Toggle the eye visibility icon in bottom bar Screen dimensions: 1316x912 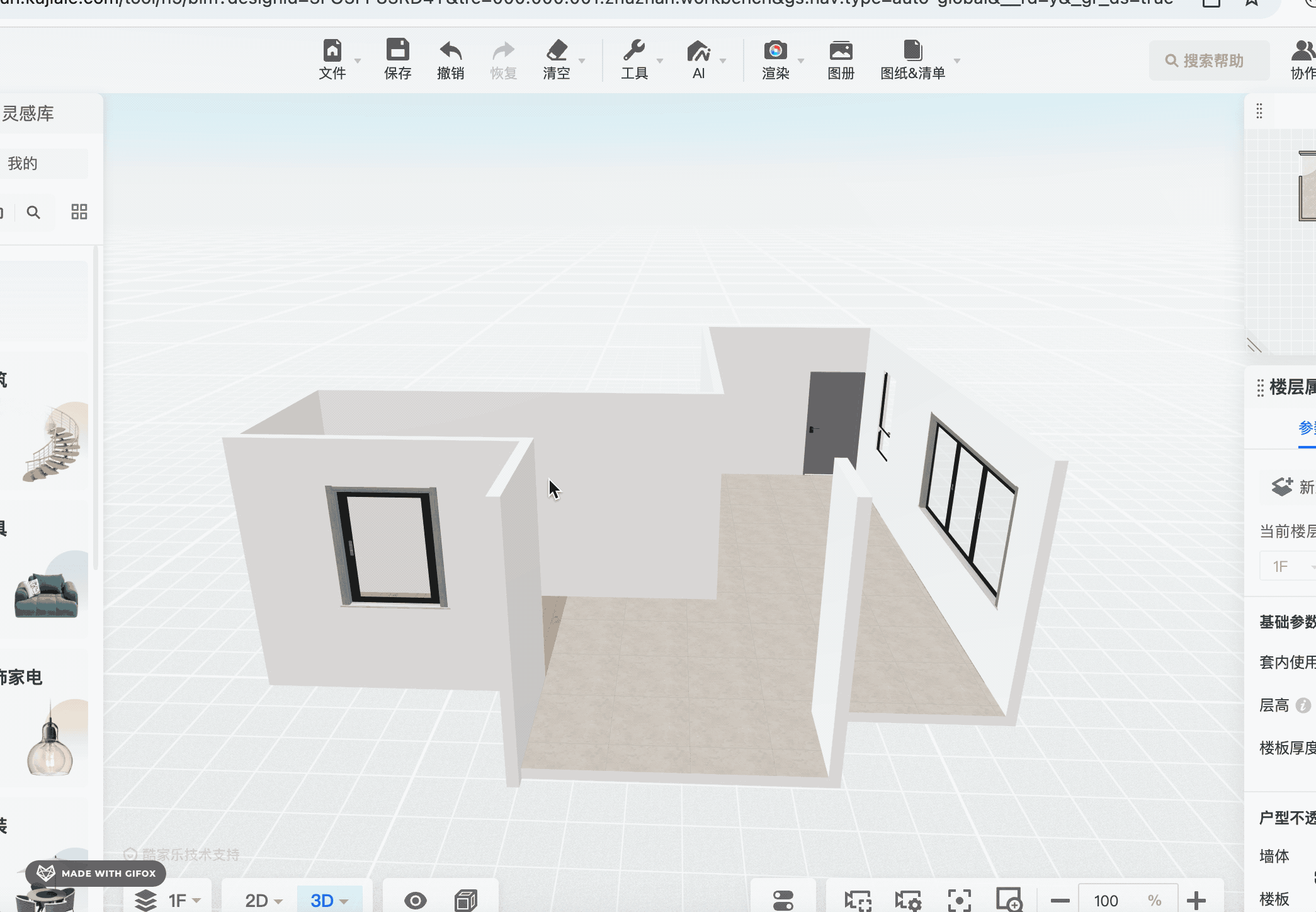coord(416,901)
